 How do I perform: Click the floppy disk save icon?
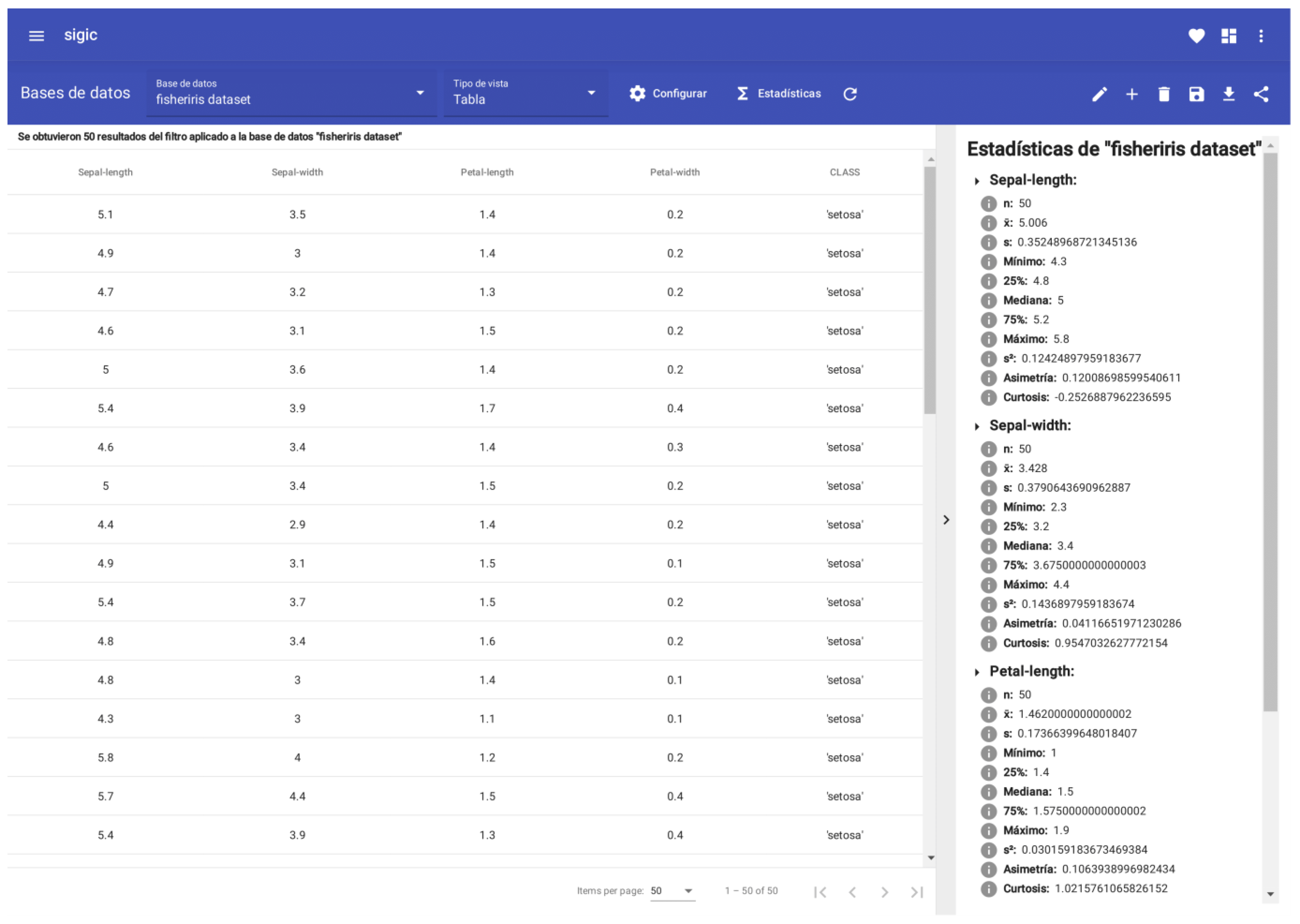[x=1196, y=94]
